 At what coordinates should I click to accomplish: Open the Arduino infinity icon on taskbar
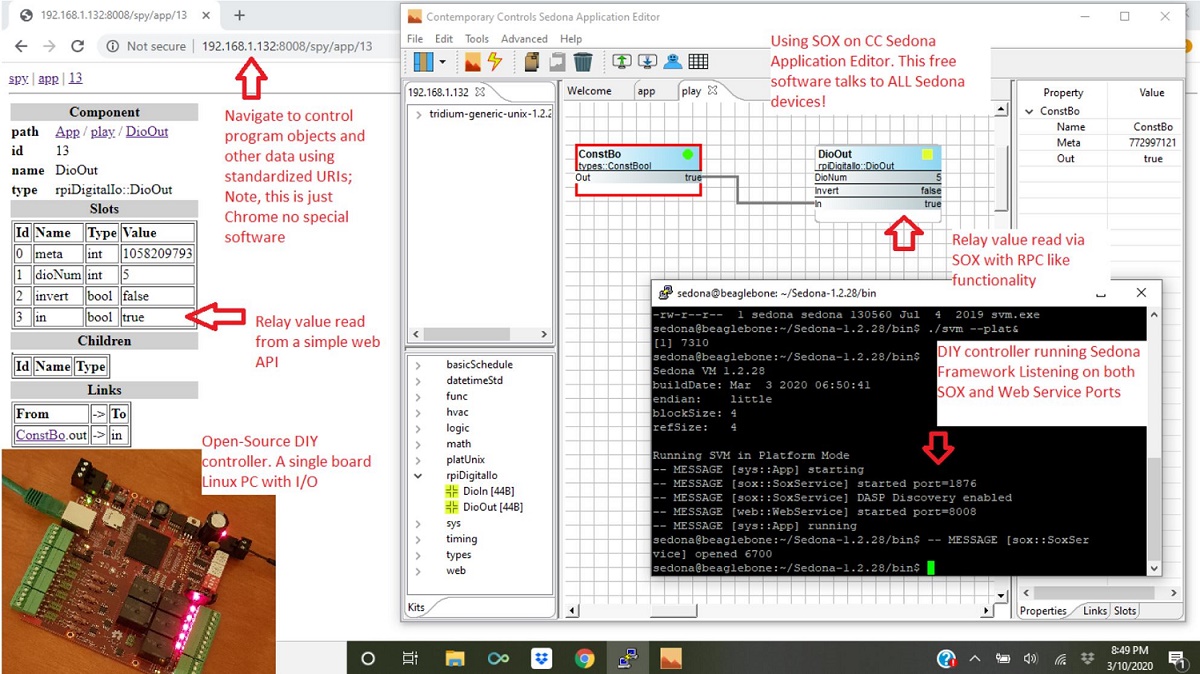tap(498, 658)
